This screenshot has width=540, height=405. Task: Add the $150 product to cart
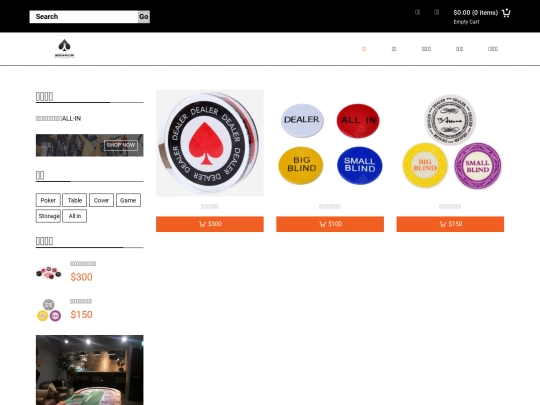tap(450, 224)
